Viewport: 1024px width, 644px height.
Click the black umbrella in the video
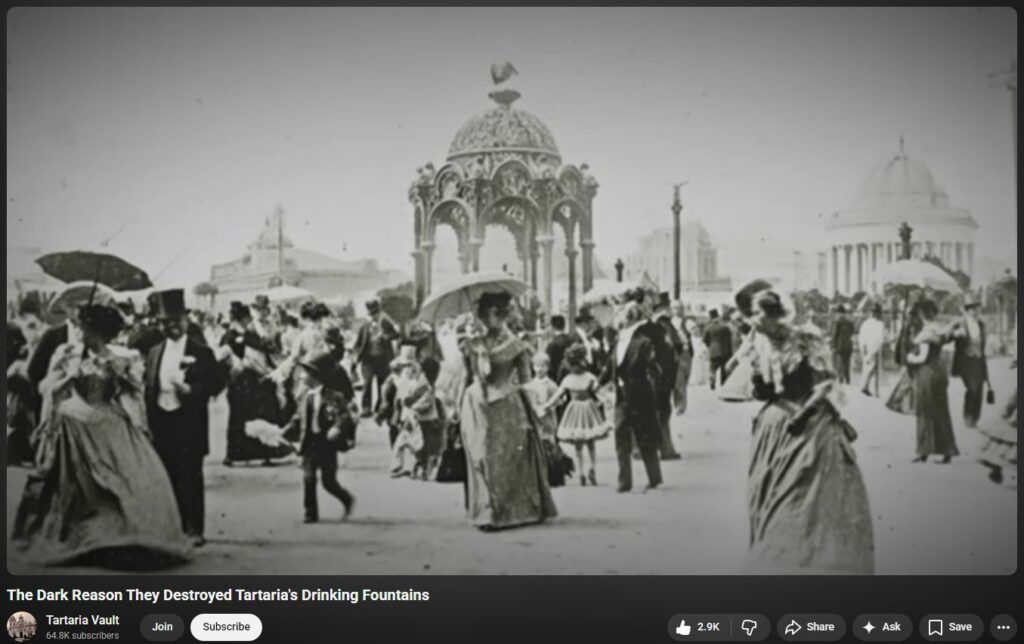pyautogui.click(x=92, y=268)
